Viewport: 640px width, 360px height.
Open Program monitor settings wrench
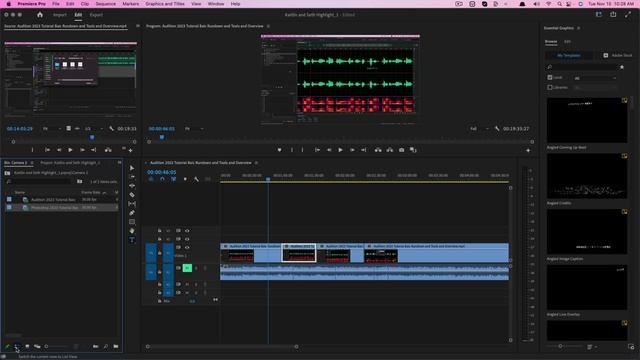click(497, 129)
